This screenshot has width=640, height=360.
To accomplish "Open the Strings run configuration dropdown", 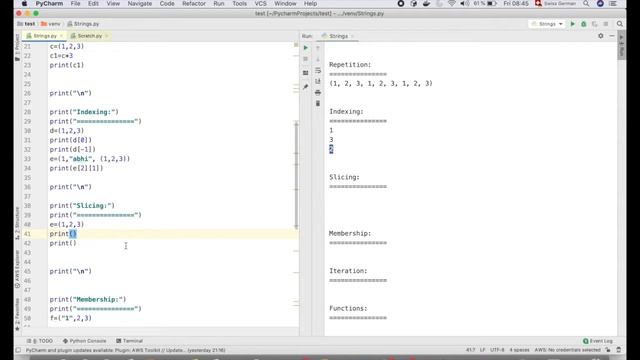I will [547, 24].
